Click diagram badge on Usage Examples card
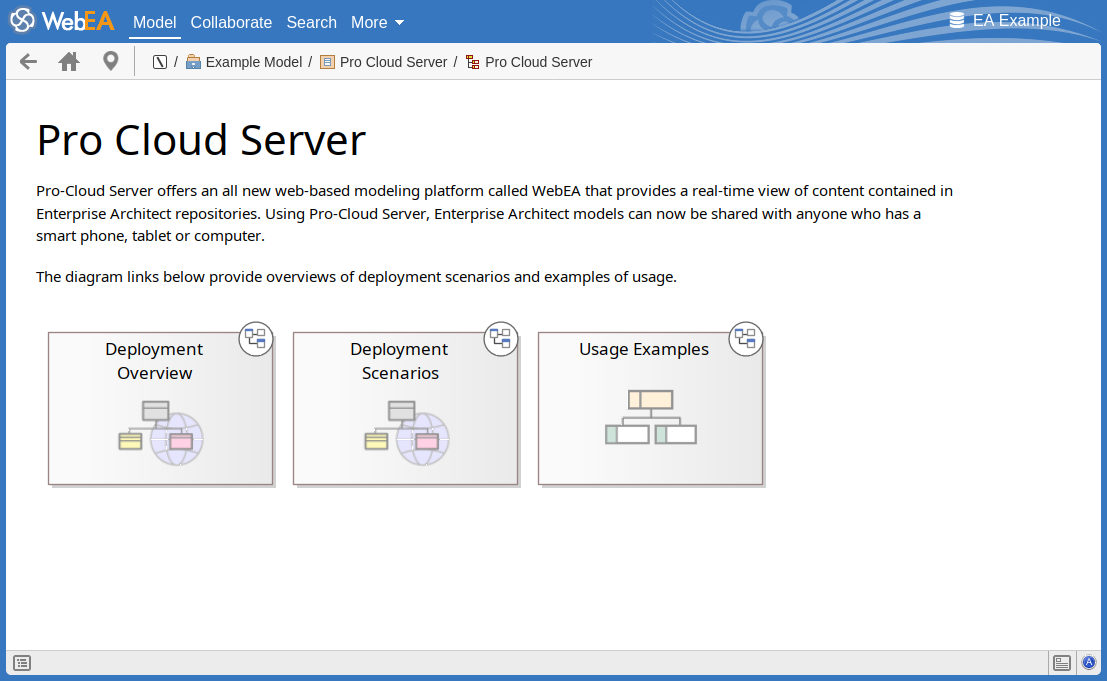The width and height of the screenshot is (1107, 681). click(746, 339)
